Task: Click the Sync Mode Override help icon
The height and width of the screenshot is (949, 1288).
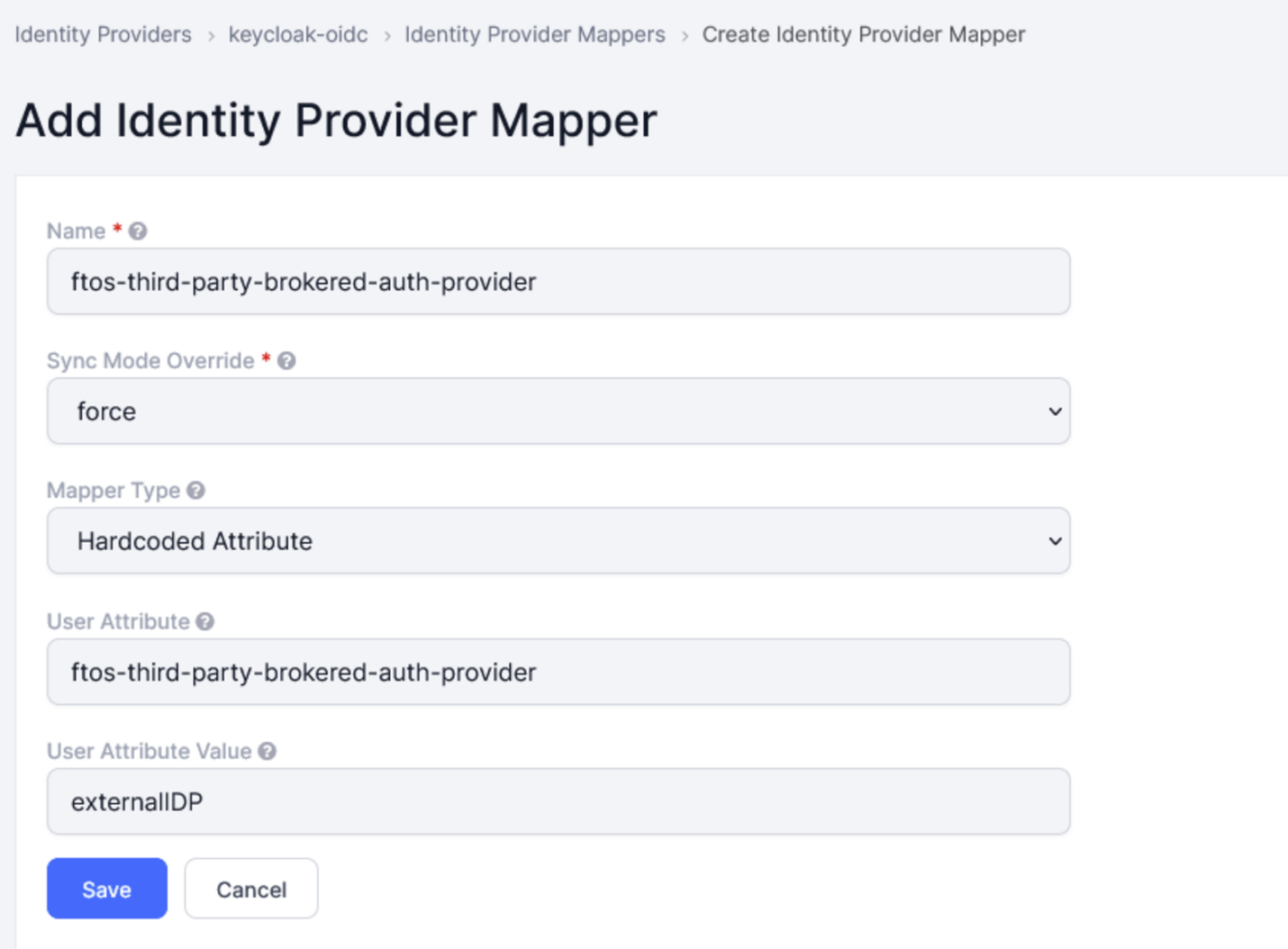Action: click(x=286, y=361)
